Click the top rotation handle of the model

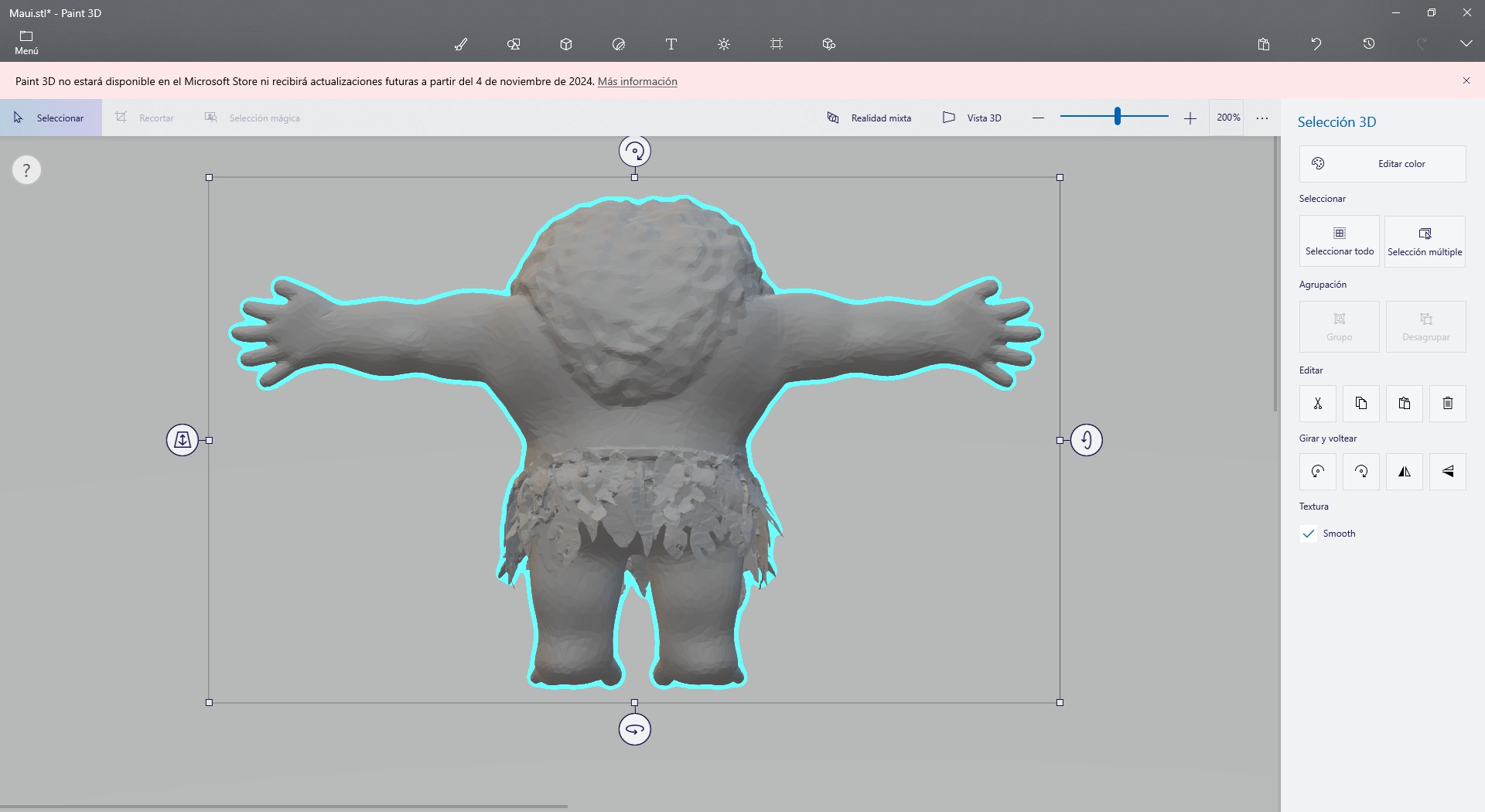[635, 151]
